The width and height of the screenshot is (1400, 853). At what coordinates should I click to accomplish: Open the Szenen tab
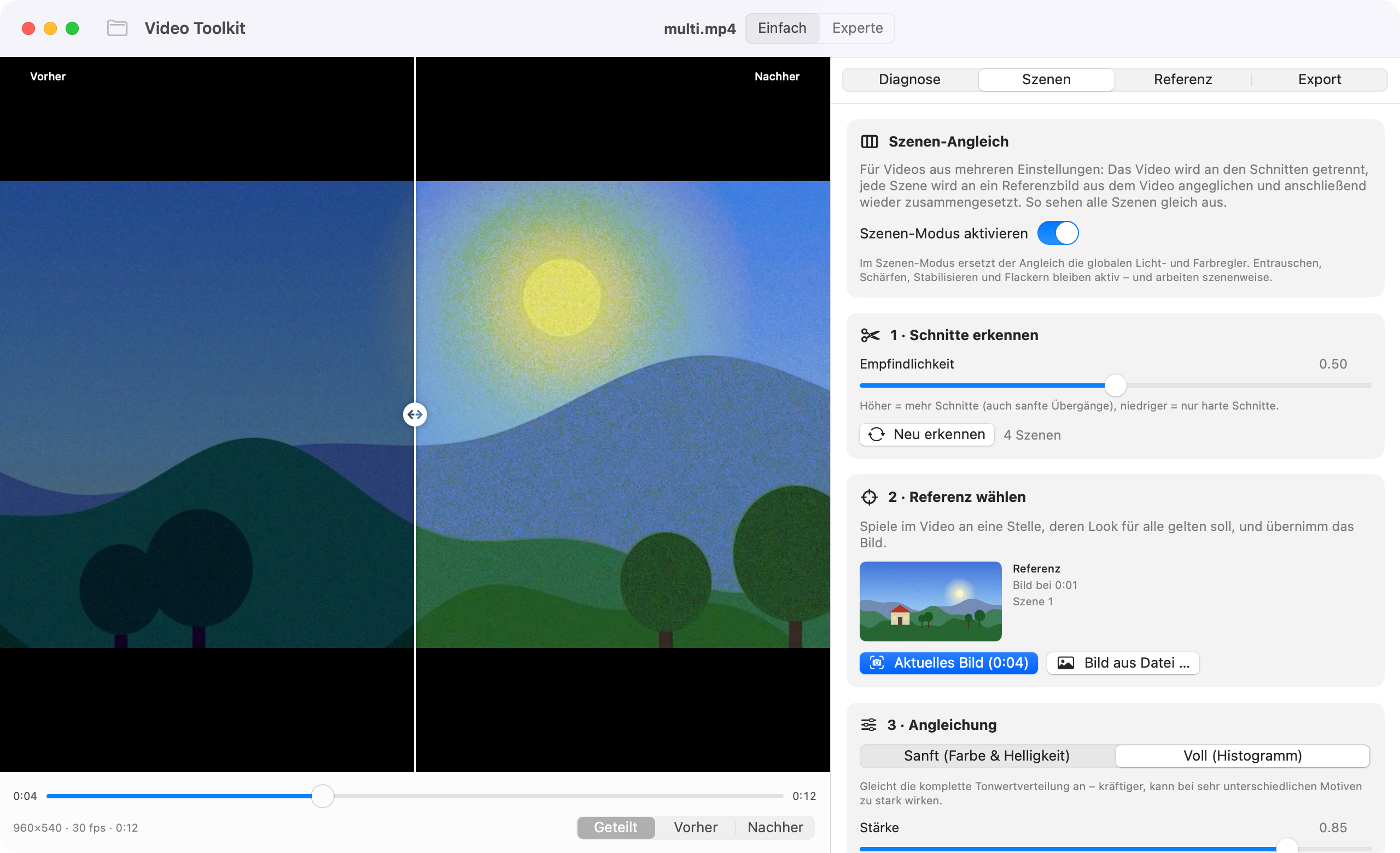[x=1046, y=79]
